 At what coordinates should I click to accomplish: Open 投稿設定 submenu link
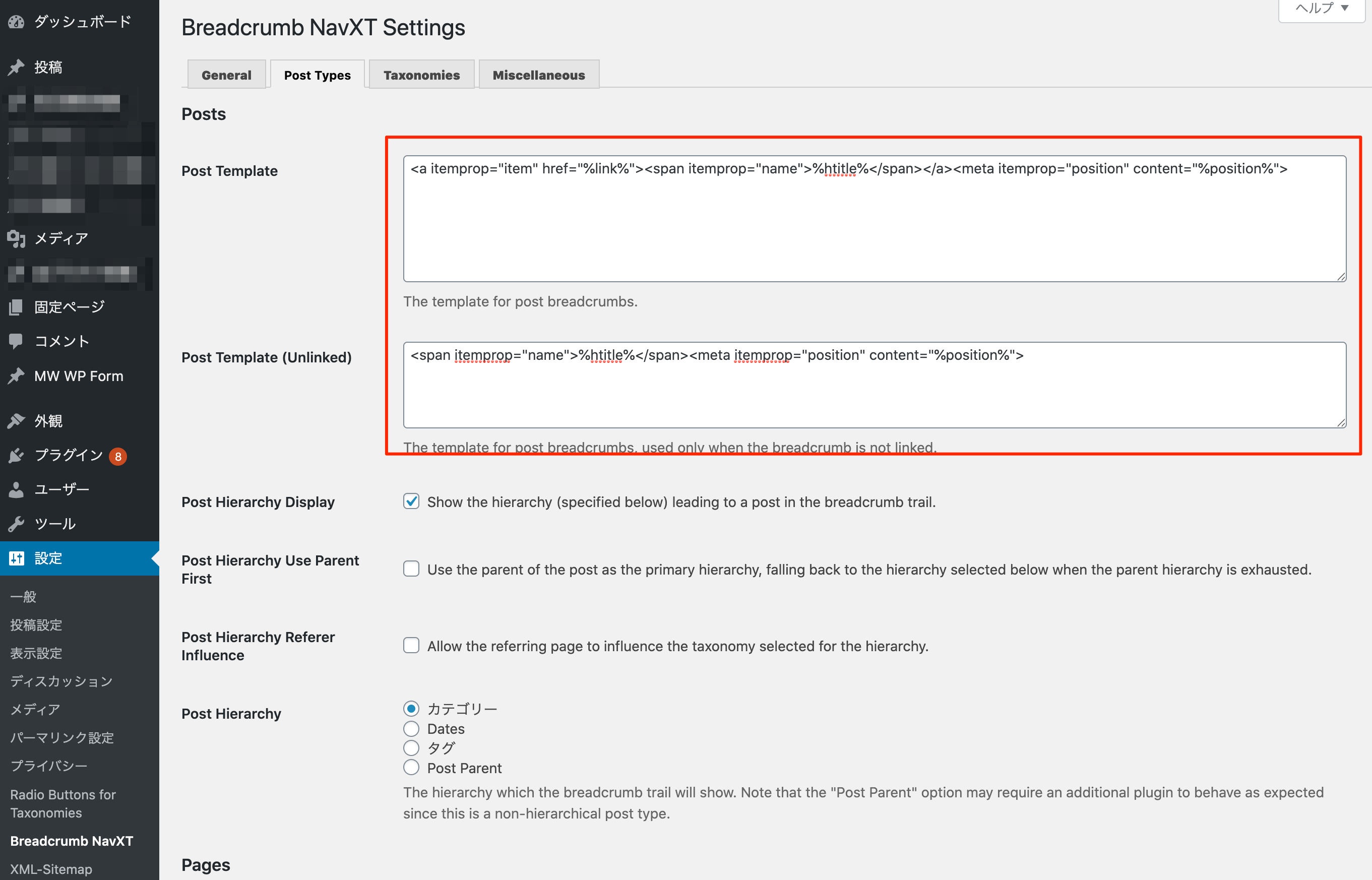coord(36,625)
